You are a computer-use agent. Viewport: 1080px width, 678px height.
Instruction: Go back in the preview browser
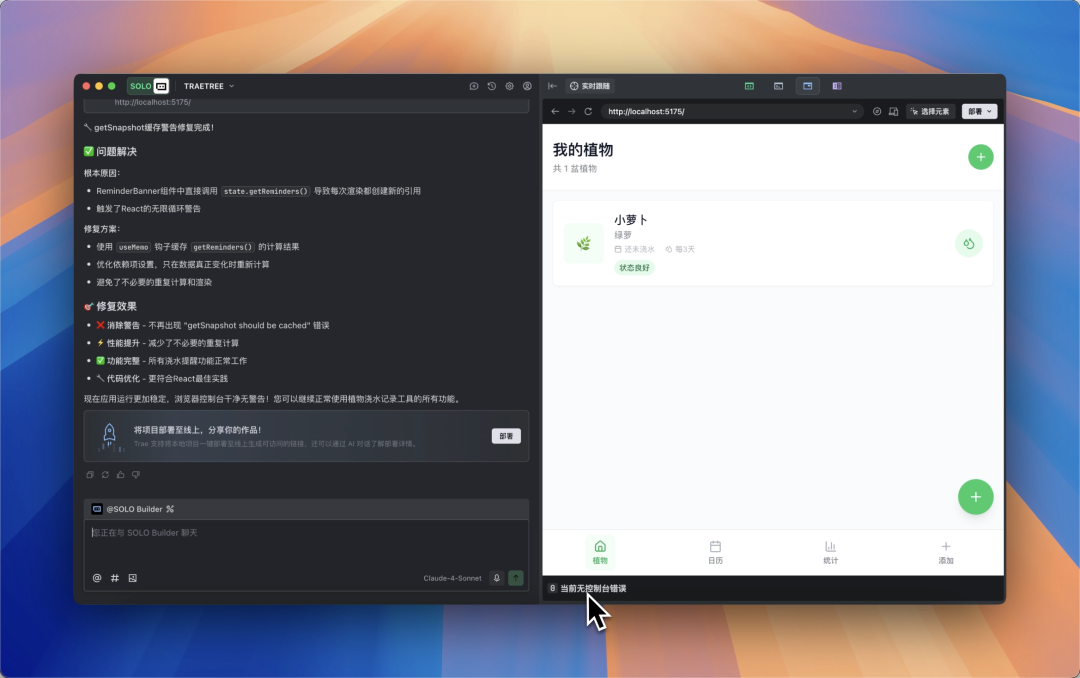(x=555, y=112)
